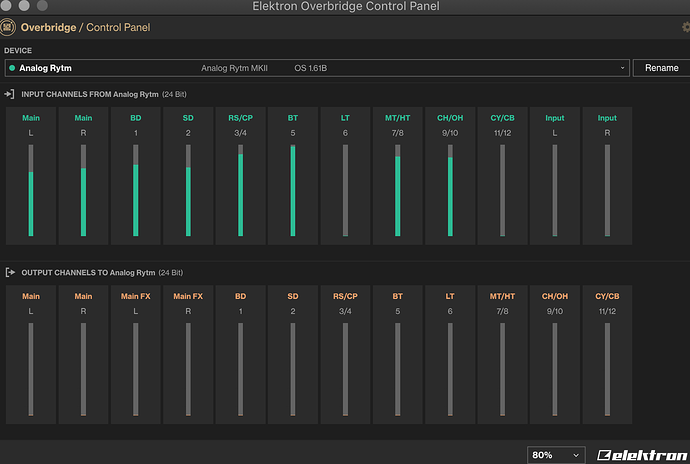Click the output LT 6 level meter
Screen dimensions: 690x464
click(x=450, y=369)
